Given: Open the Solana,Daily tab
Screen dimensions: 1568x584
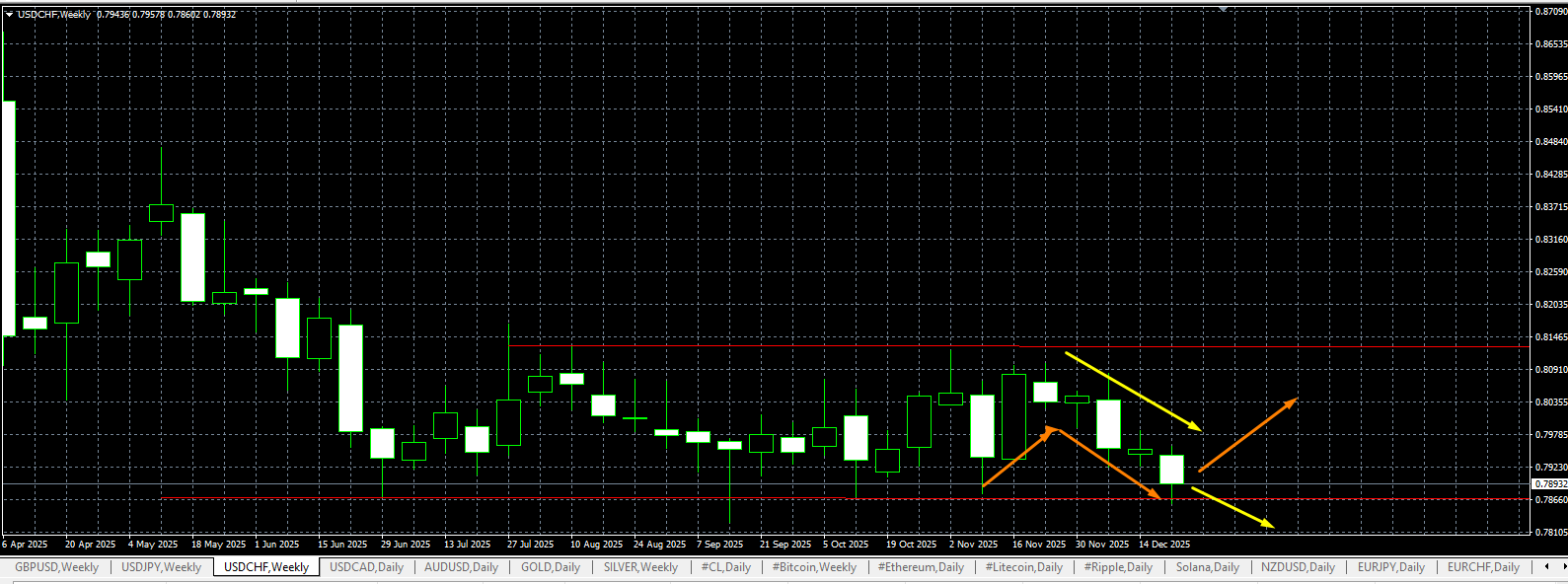Looking at the screenshot, I should [x=1208, y=567].
